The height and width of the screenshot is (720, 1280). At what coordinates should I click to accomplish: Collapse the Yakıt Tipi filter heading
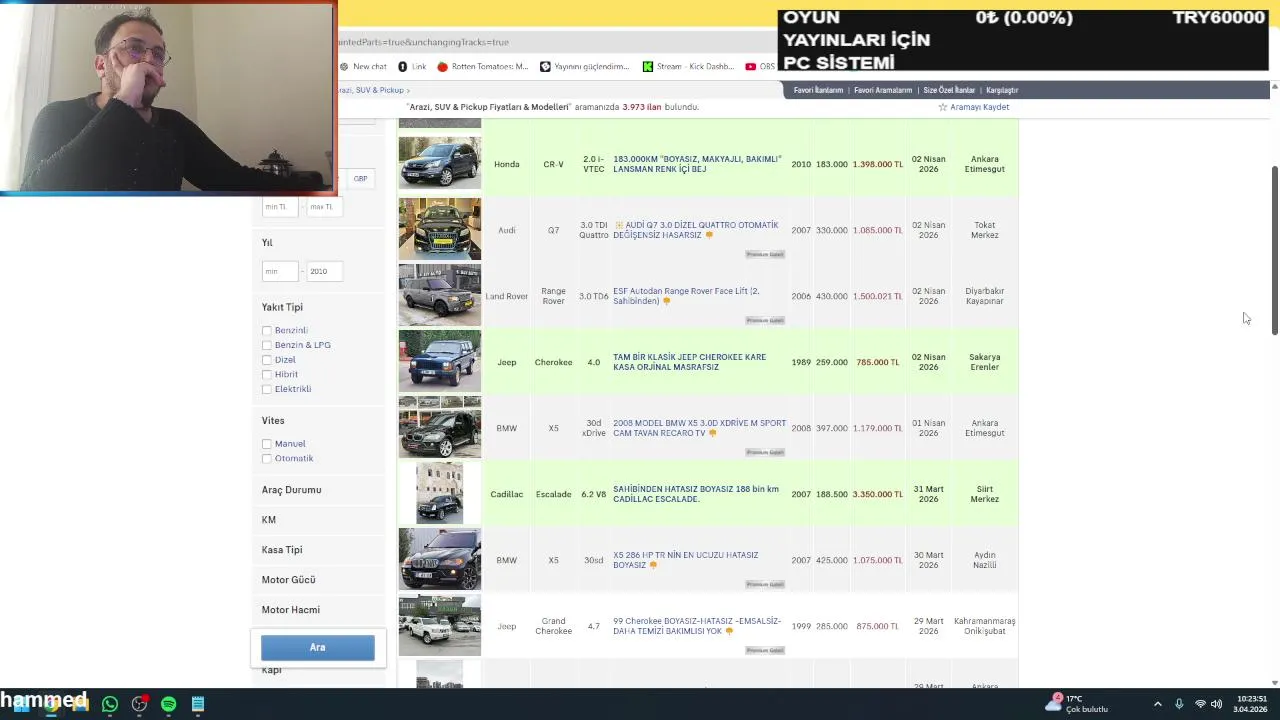282,307
